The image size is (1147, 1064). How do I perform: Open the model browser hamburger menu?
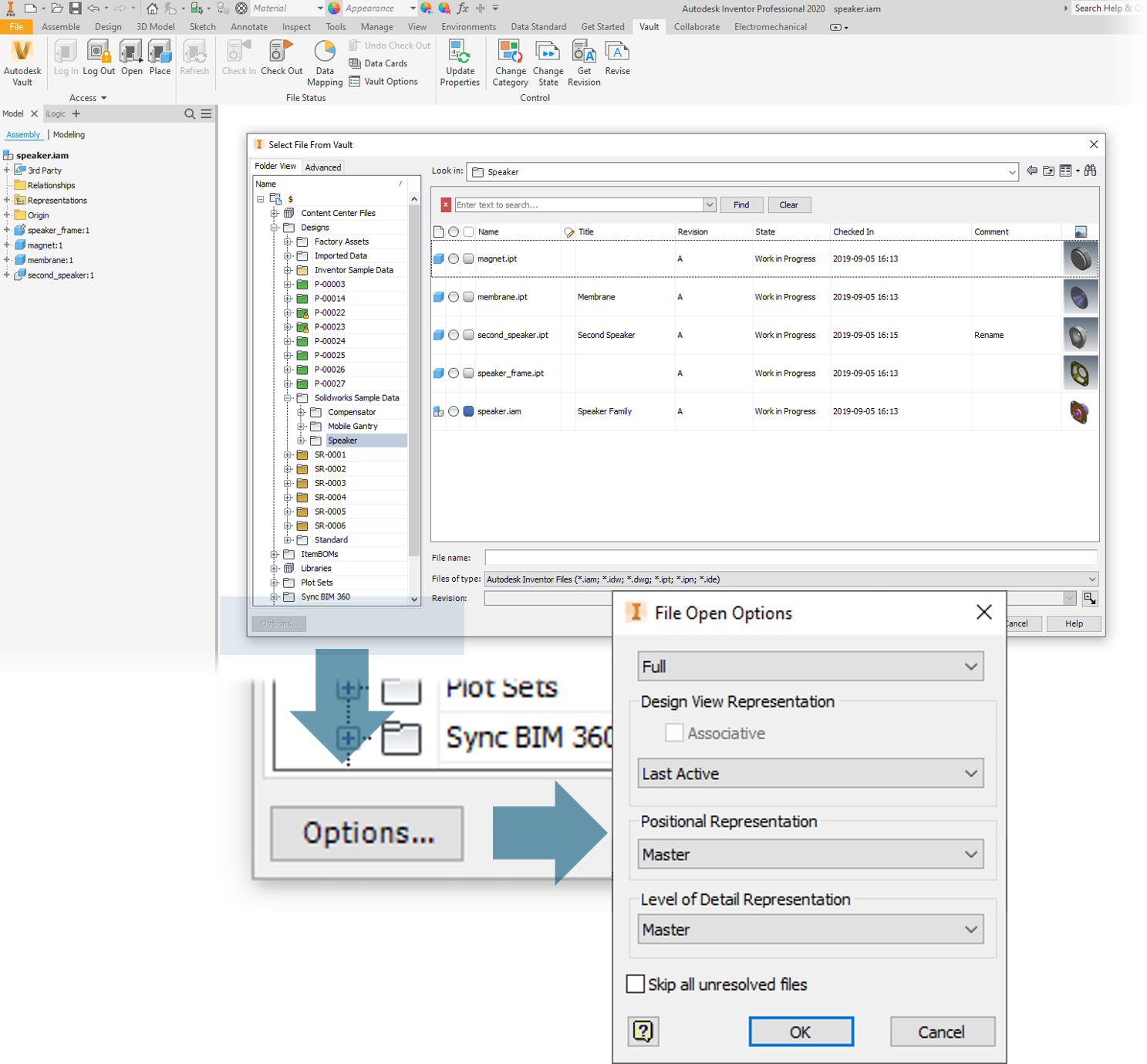click(x=207, y=113)
